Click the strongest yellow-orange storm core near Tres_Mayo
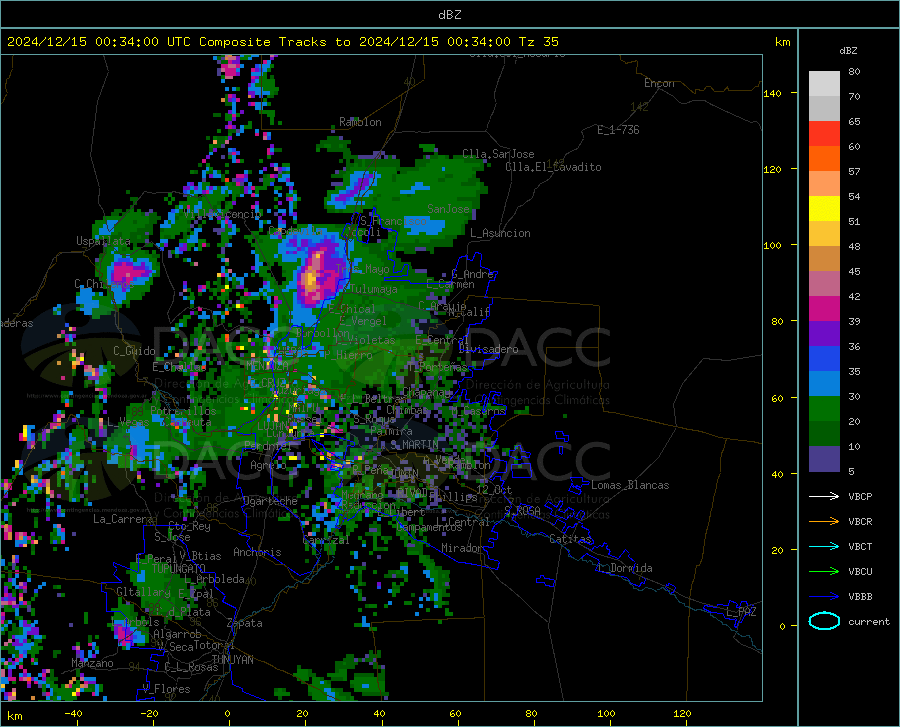 point(311,278)
